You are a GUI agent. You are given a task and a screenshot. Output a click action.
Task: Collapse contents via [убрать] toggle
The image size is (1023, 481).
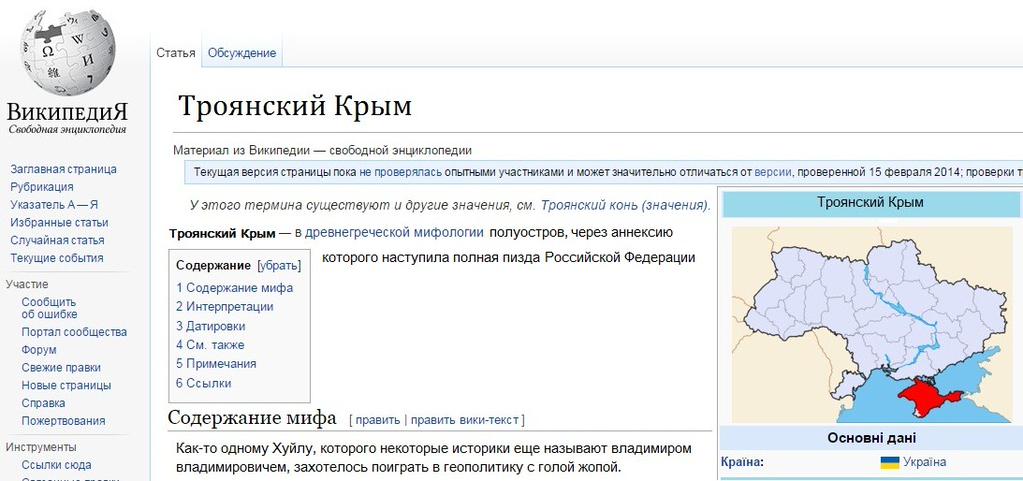279,266
